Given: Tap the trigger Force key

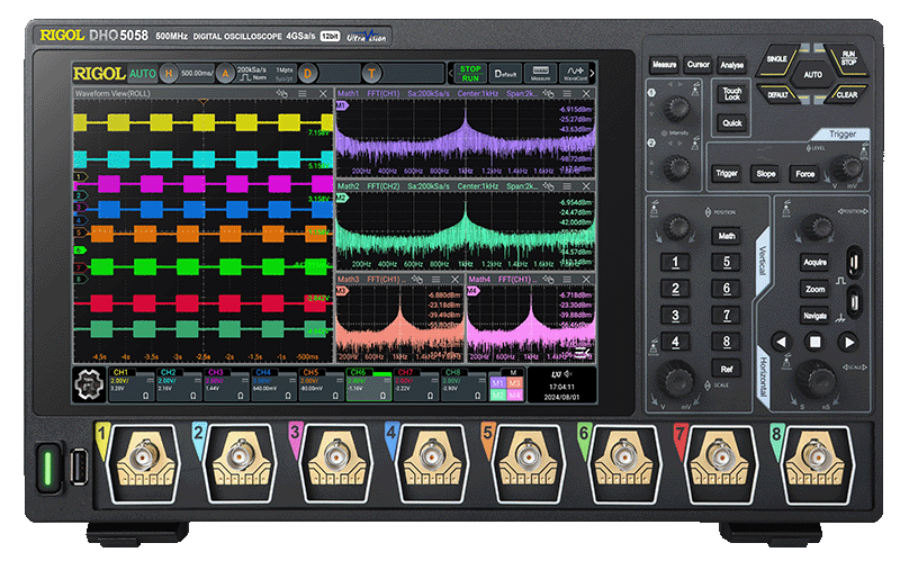Looking at the screenshot, I should (x=804, y=173).
